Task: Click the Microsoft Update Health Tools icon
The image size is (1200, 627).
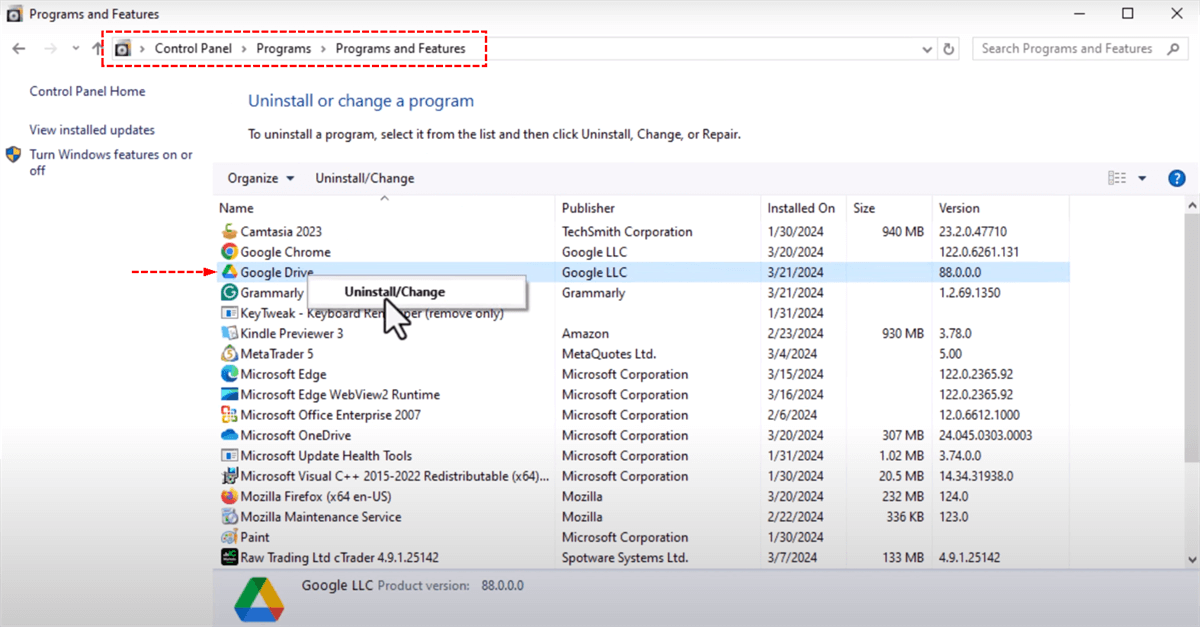Action: (229, 456)
